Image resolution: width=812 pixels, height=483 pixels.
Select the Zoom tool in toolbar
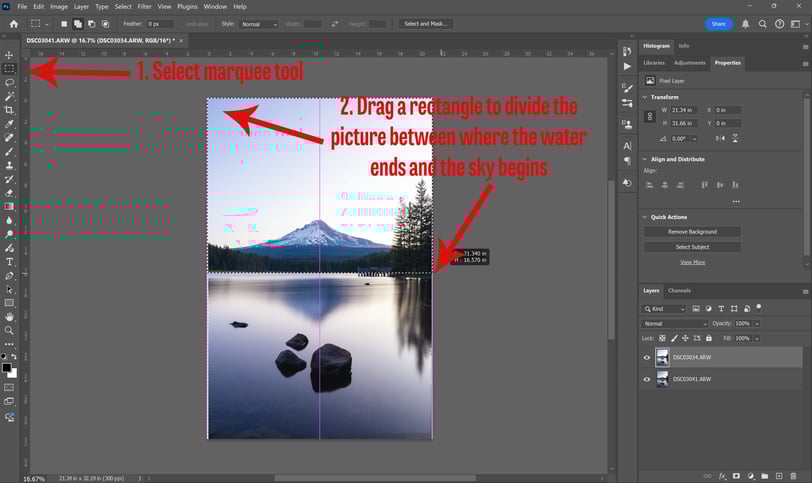pyautogui.click(x=9, y=330)
